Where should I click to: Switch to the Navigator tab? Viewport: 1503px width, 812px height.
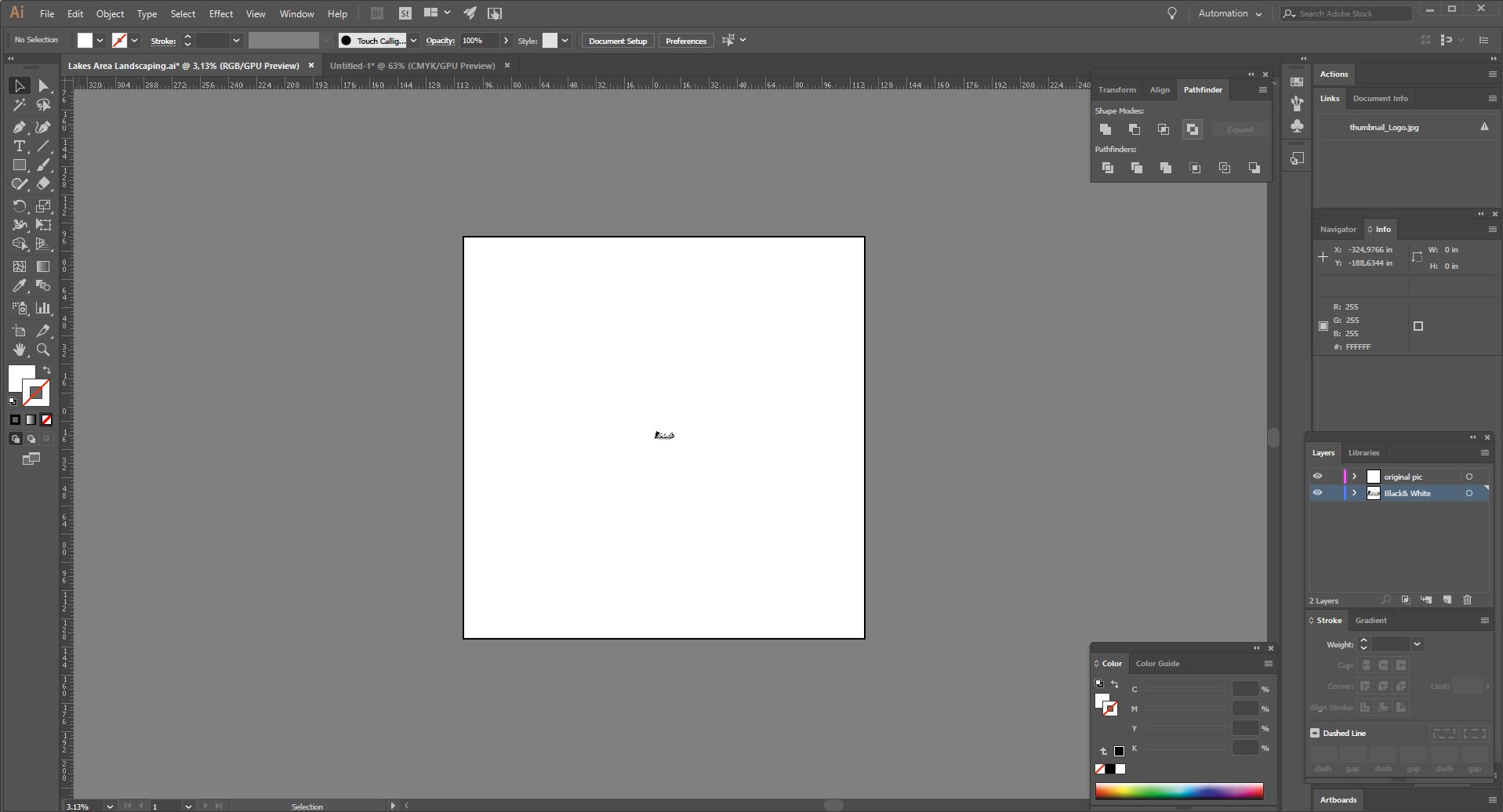click(1338, 230)
